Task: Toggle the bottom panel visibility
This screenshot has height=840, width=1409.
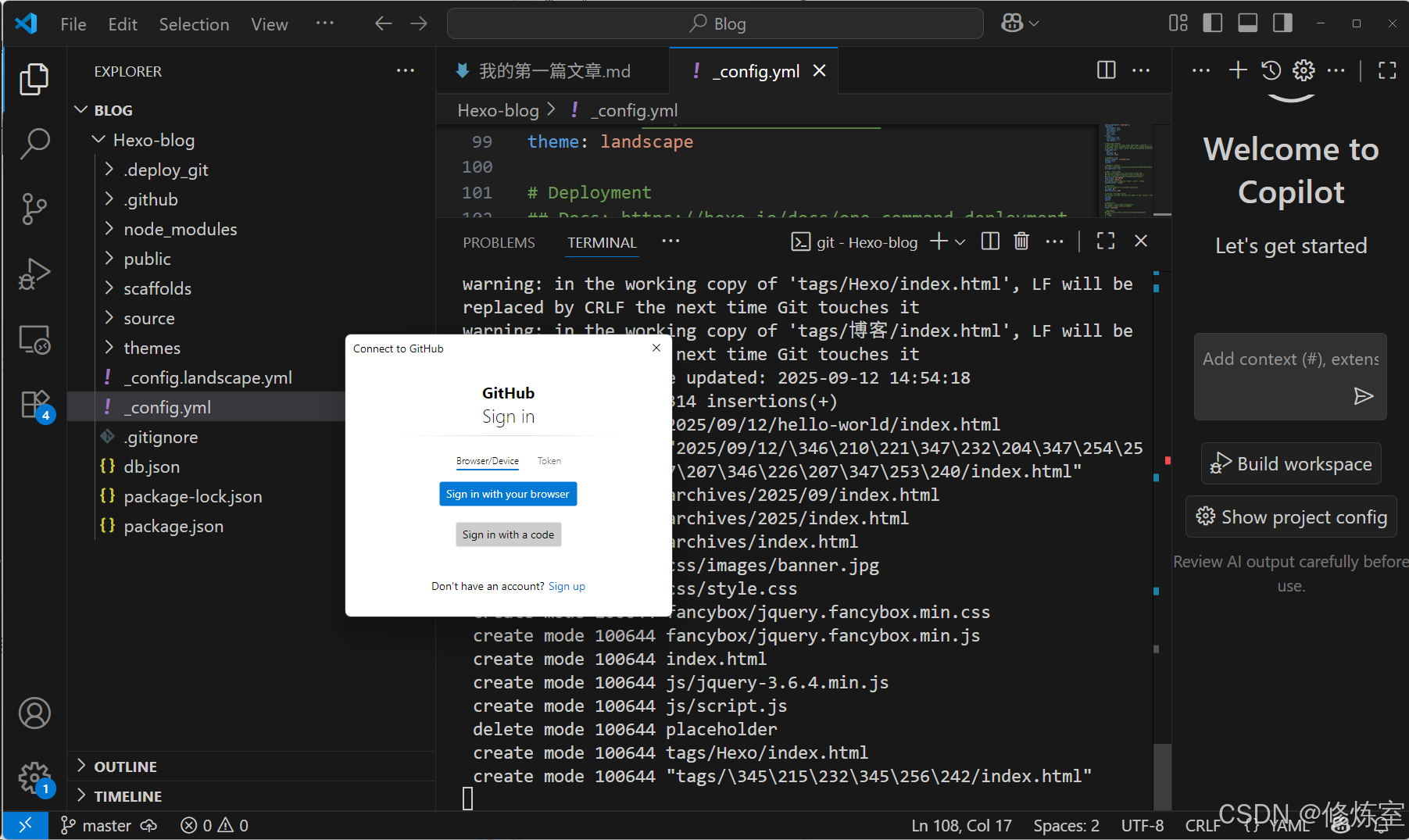Action: (x=1248, y=23)
